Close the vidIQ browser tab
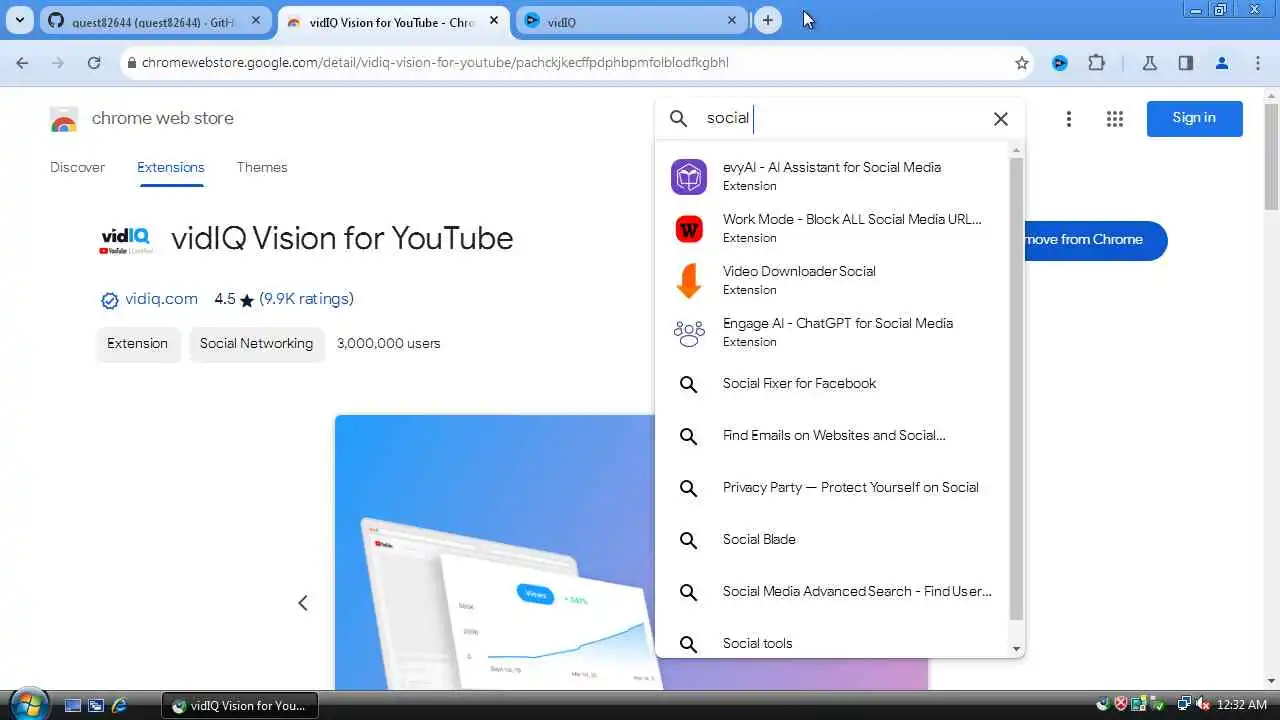Screen dimensions: 1280x720 click(731, 20)
